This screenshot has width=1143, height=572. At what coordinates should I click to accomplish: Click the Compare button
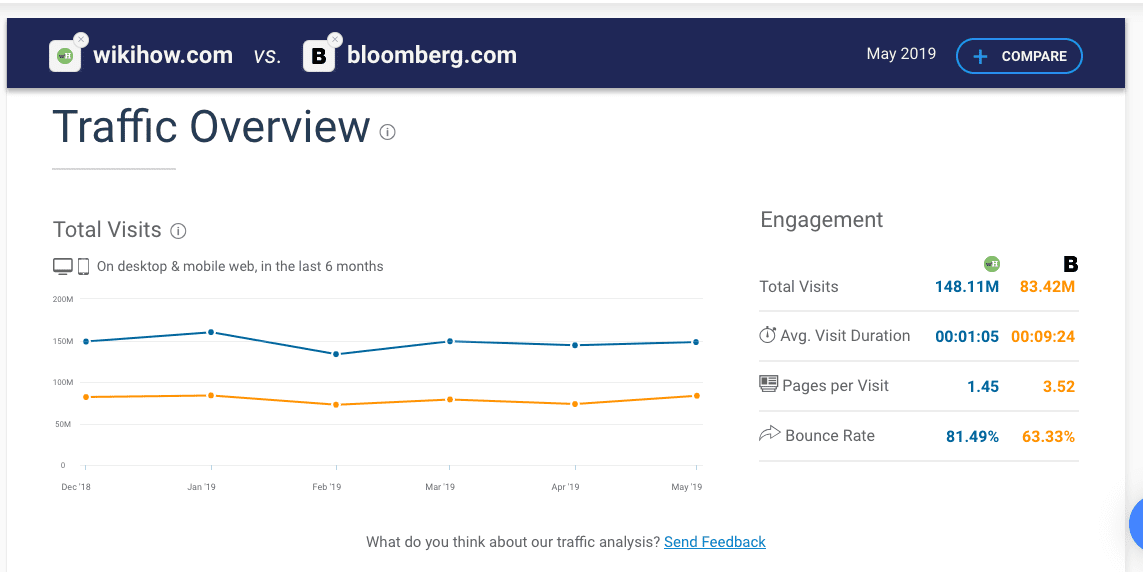point(1019,56)
